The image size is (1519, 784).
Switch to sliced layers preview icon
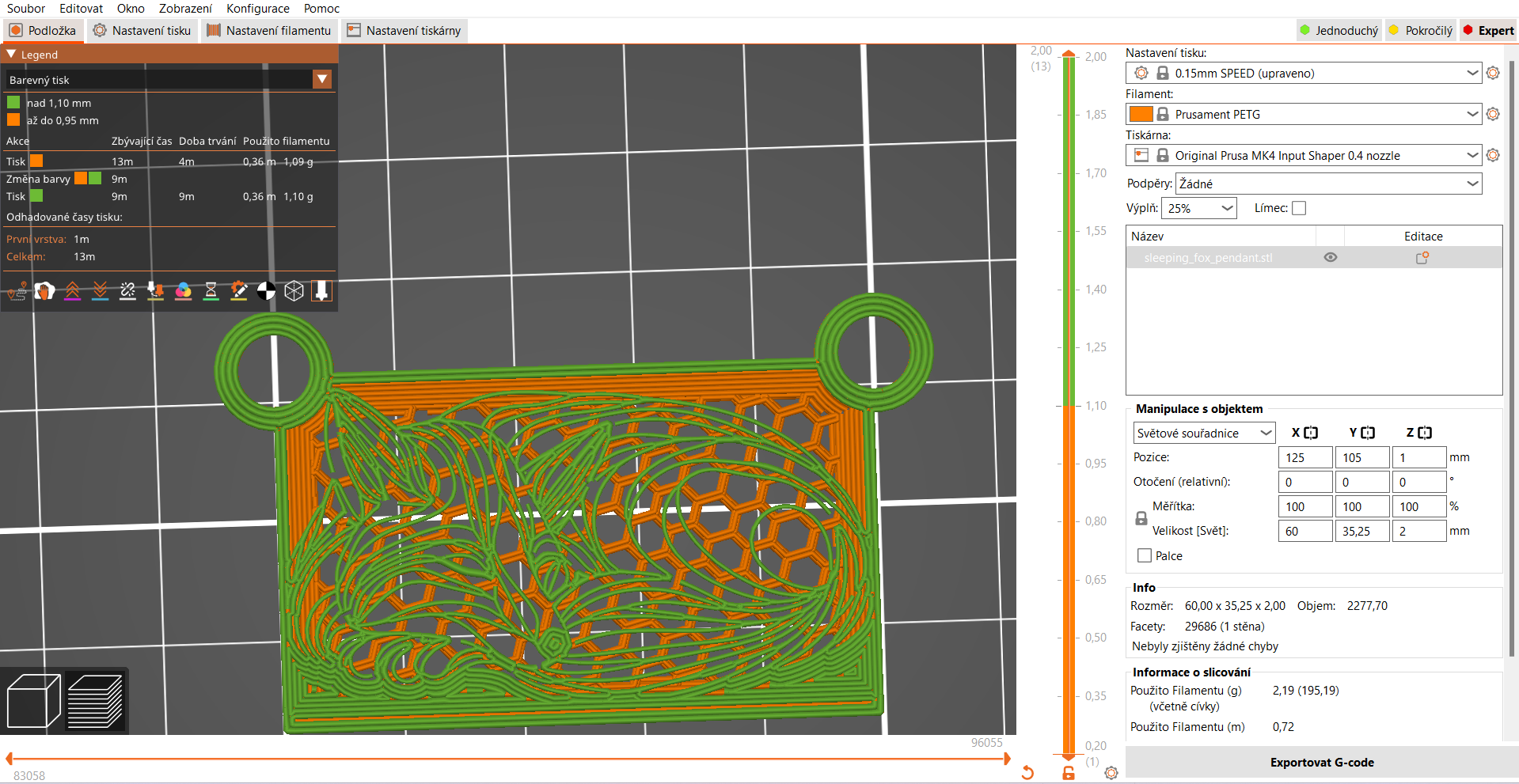[x=95, y=701]
